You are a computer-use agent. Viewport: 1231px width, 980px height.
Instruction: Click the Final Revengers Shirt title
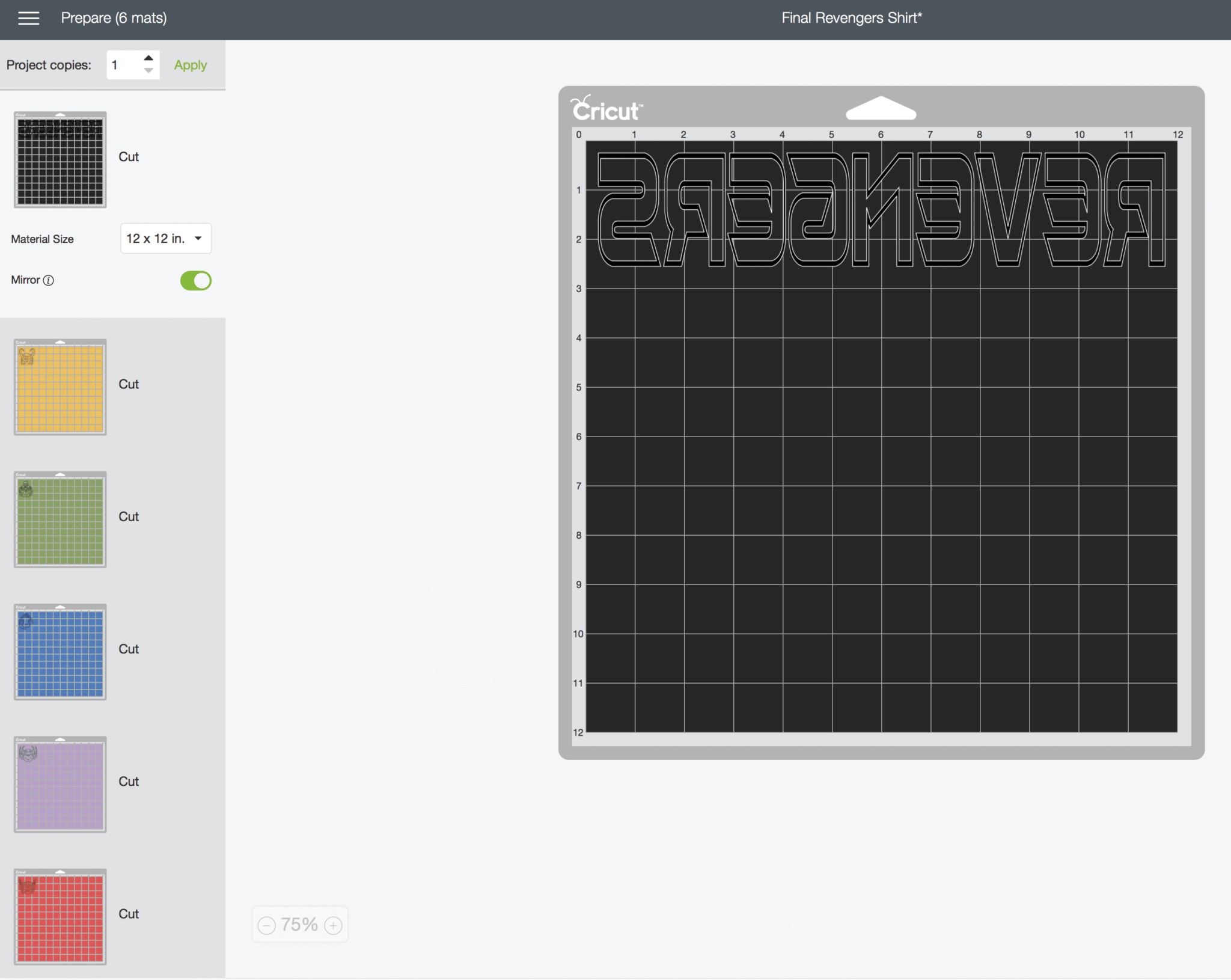(x=852, y=18)
